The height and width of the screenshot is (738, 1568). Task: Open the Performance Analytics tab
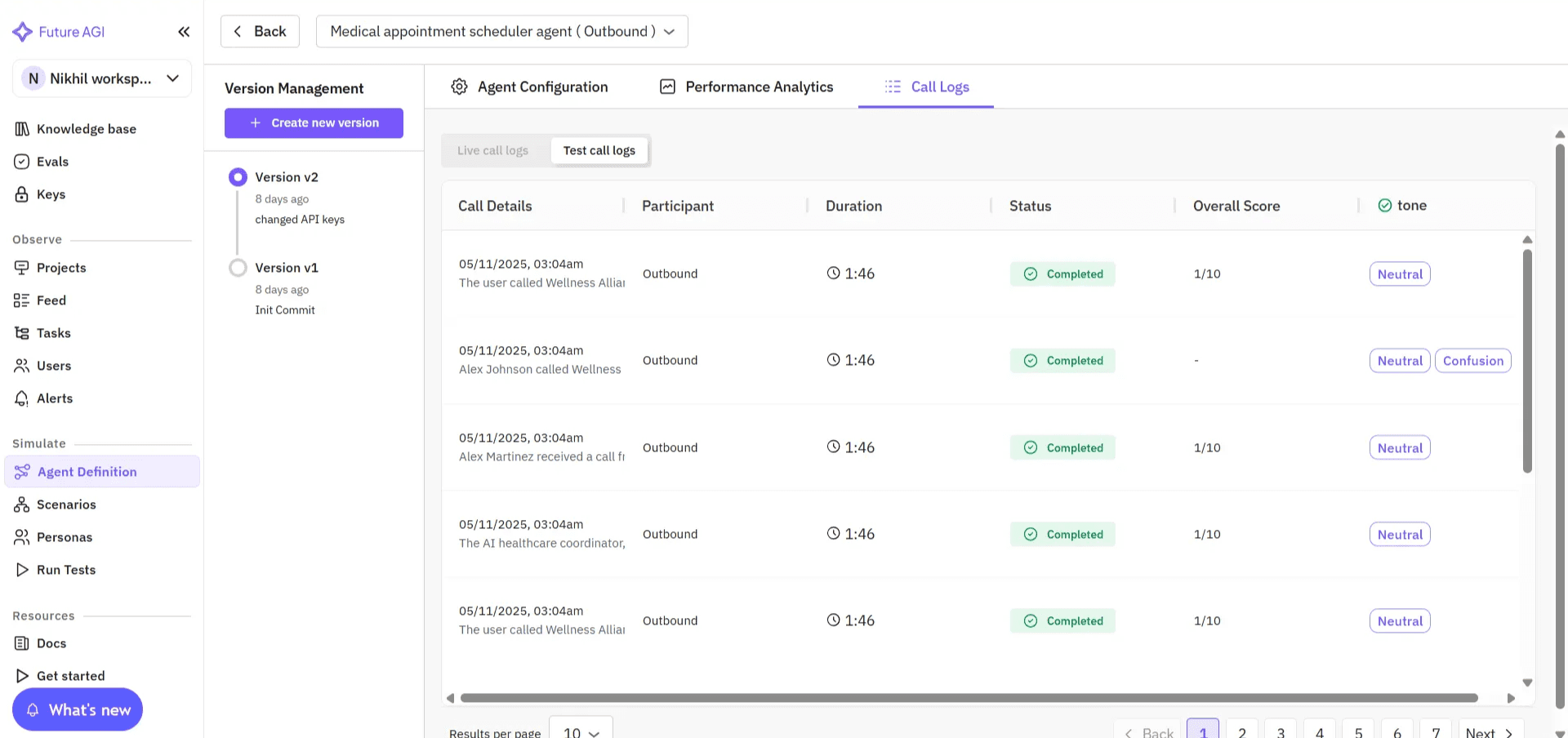746,87
